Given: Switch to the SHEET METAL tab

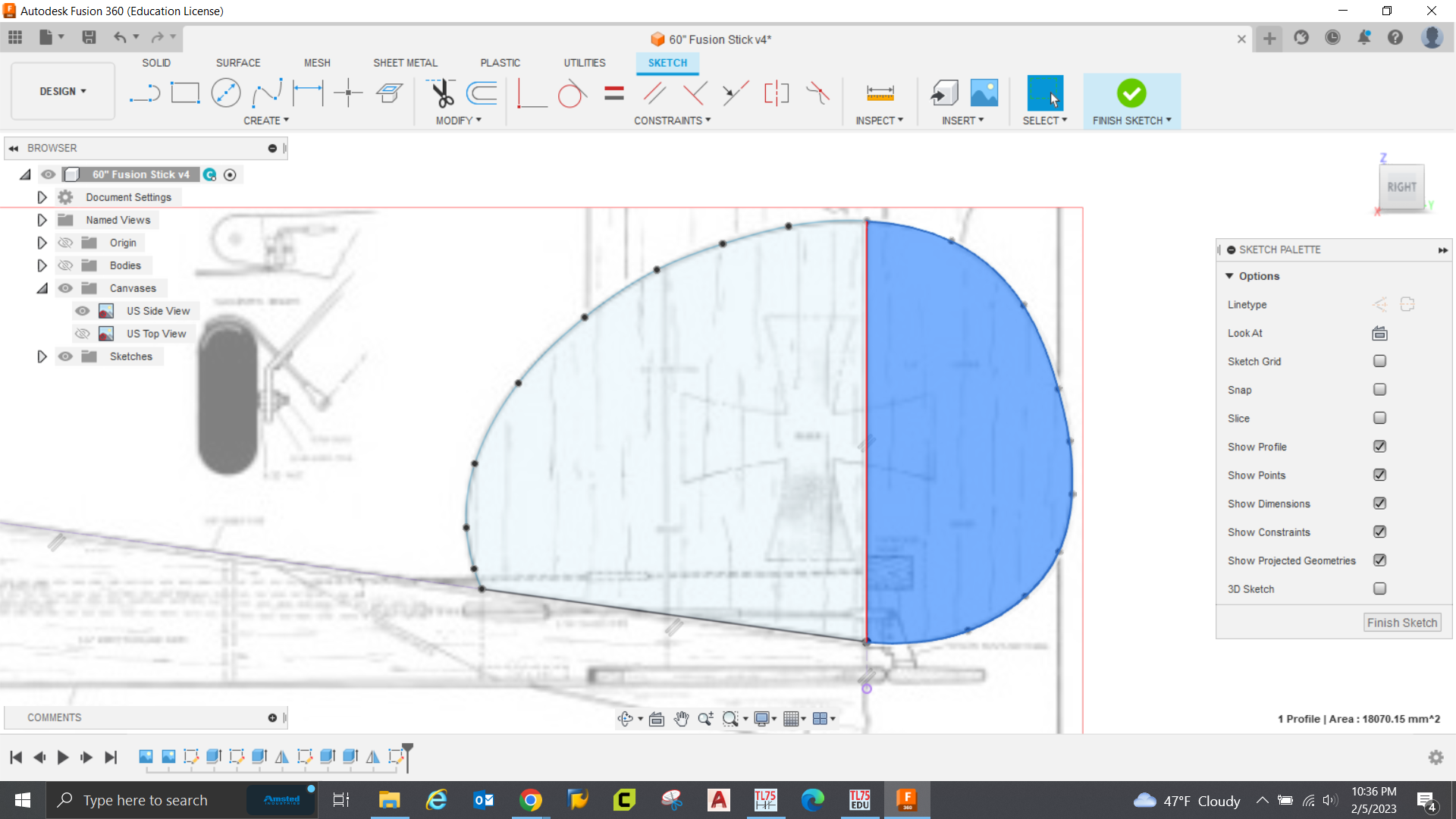Looking at the screenshot, I should pos(405,63).
